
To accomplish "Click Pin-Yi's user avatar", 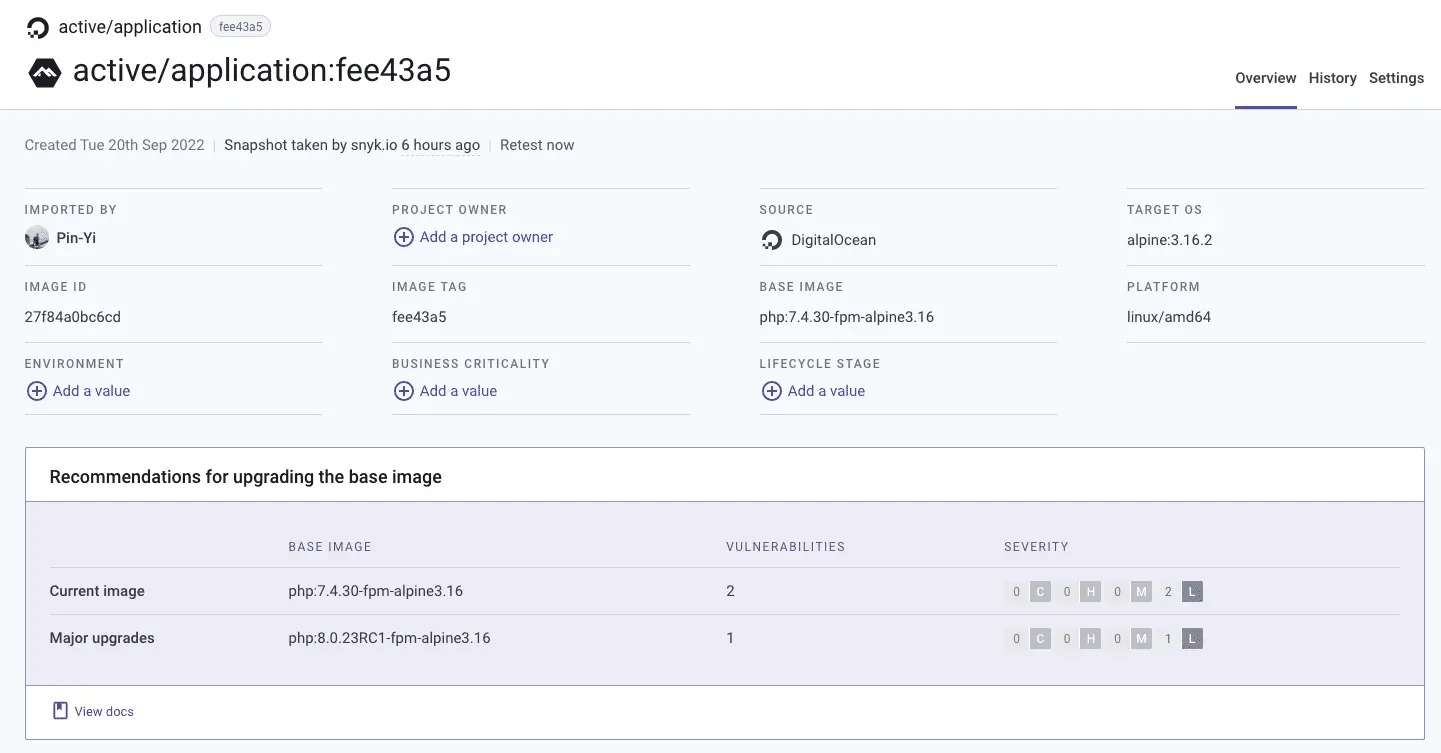I will point(37,238).
